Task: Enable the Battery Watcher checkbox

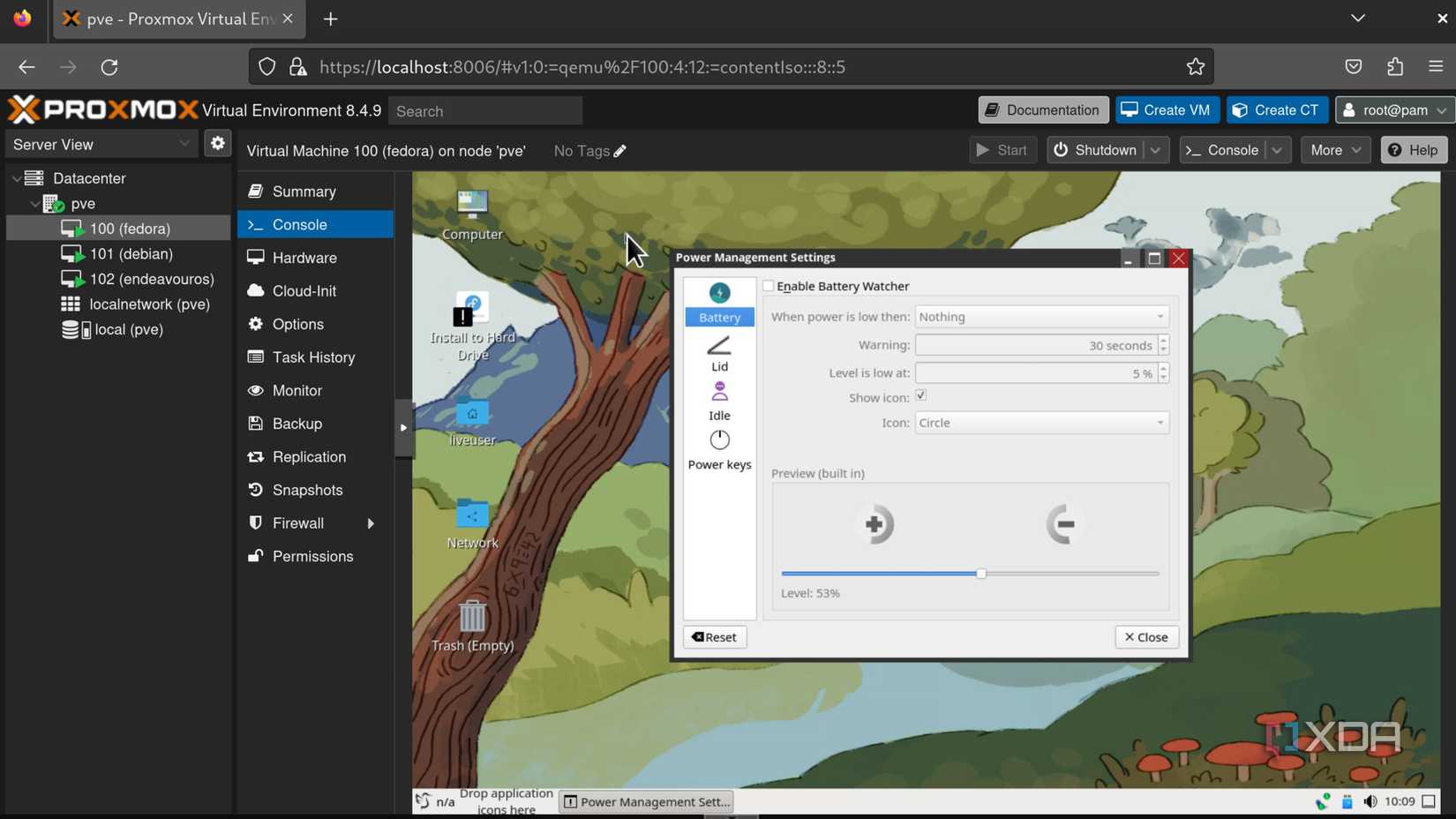Action: point(769,286)
